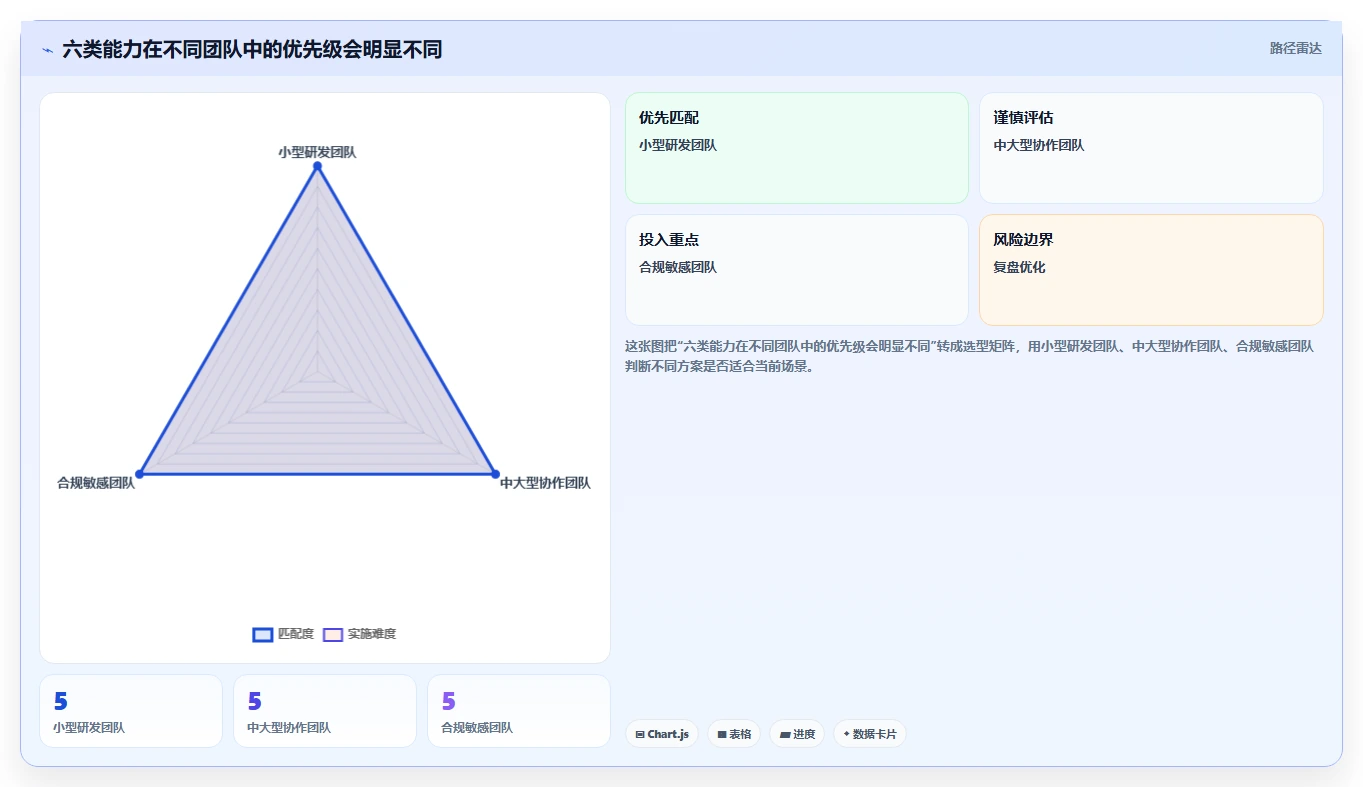
Task: Select the 中大型协作团队 radar data point
Action: tap(495, 473)
